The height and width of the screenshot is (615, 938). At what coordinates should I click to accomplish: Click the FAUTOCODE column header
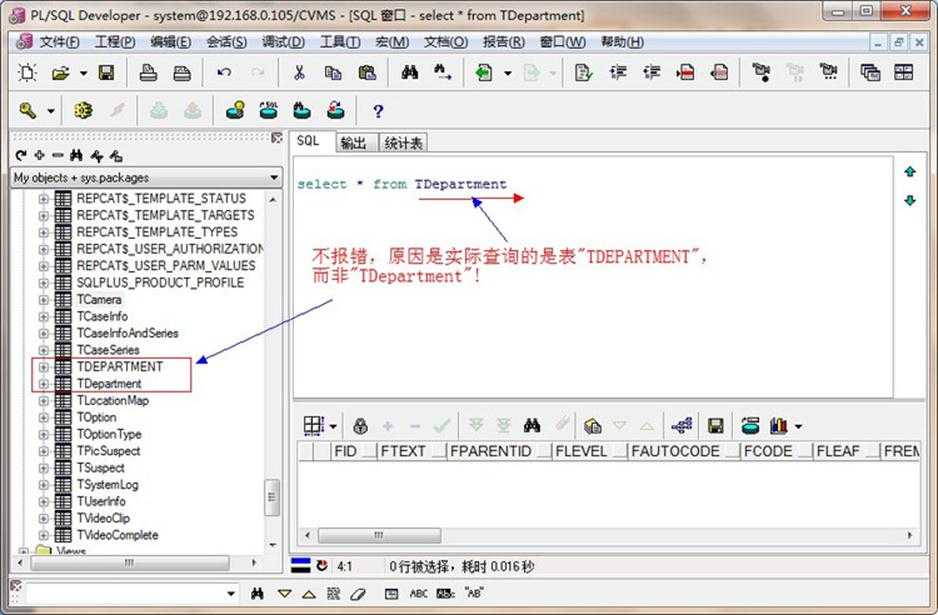coord(684,451)
